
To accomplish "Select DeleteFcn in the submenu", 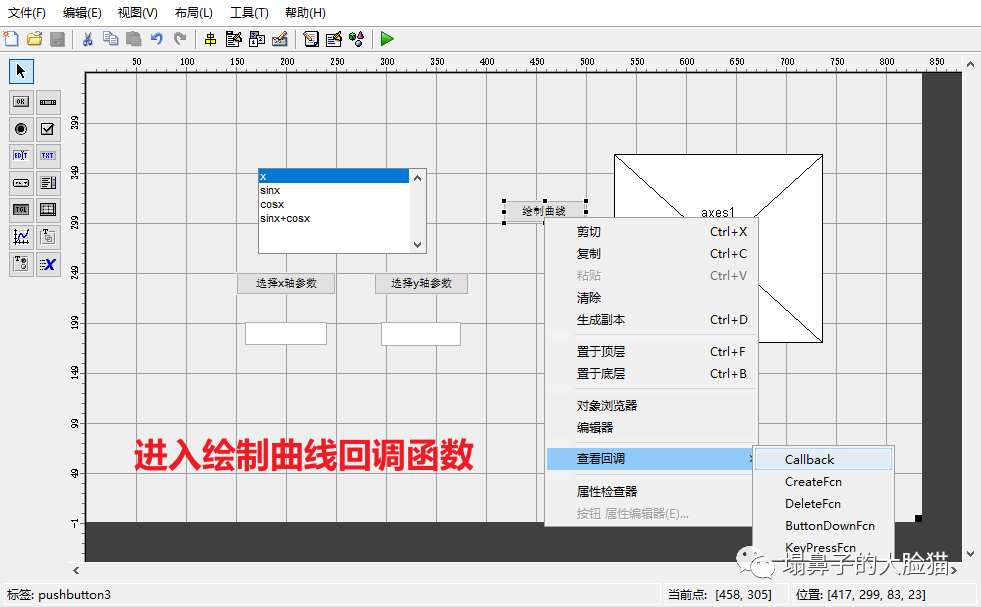I will 823,504.
